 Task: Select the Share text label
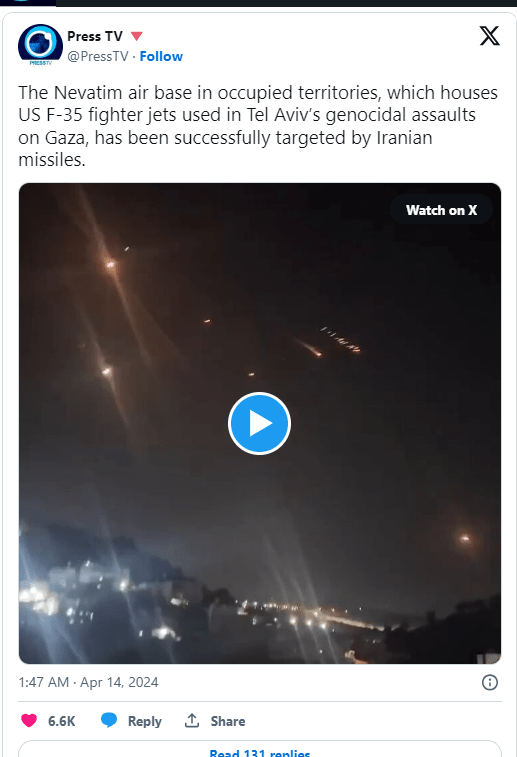pos(228,721)
